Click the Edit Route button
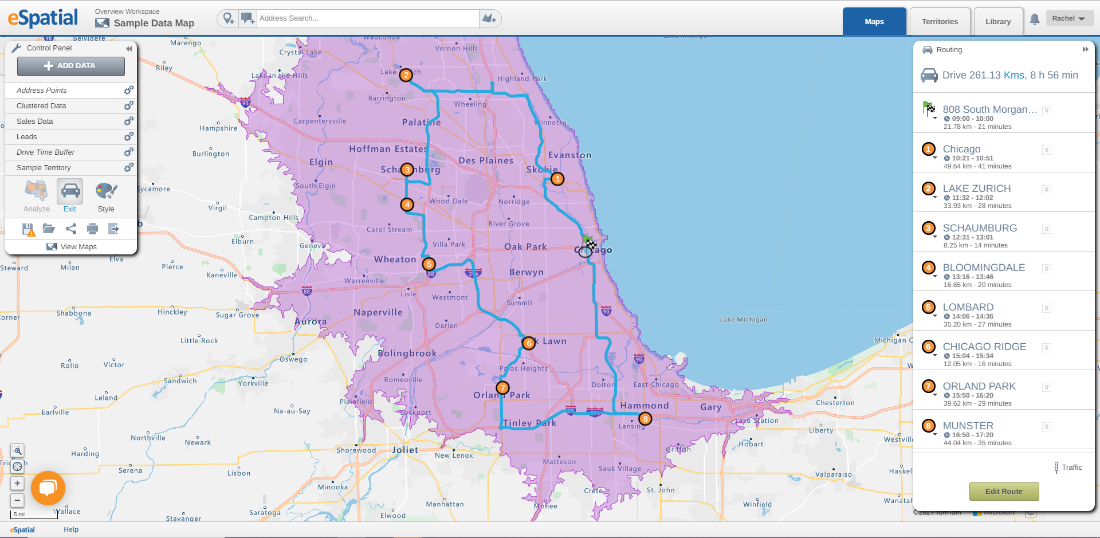The width and height of the screenshot is (1100, 538). 1003,492
